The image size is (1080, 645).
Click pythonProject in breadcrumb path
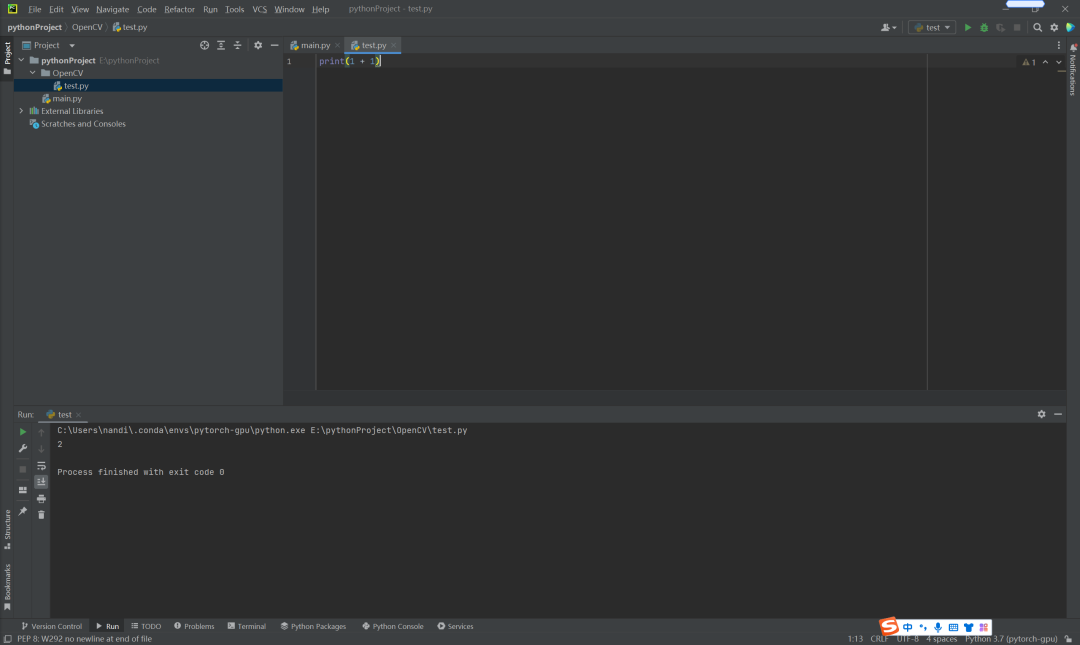(34, 27)
